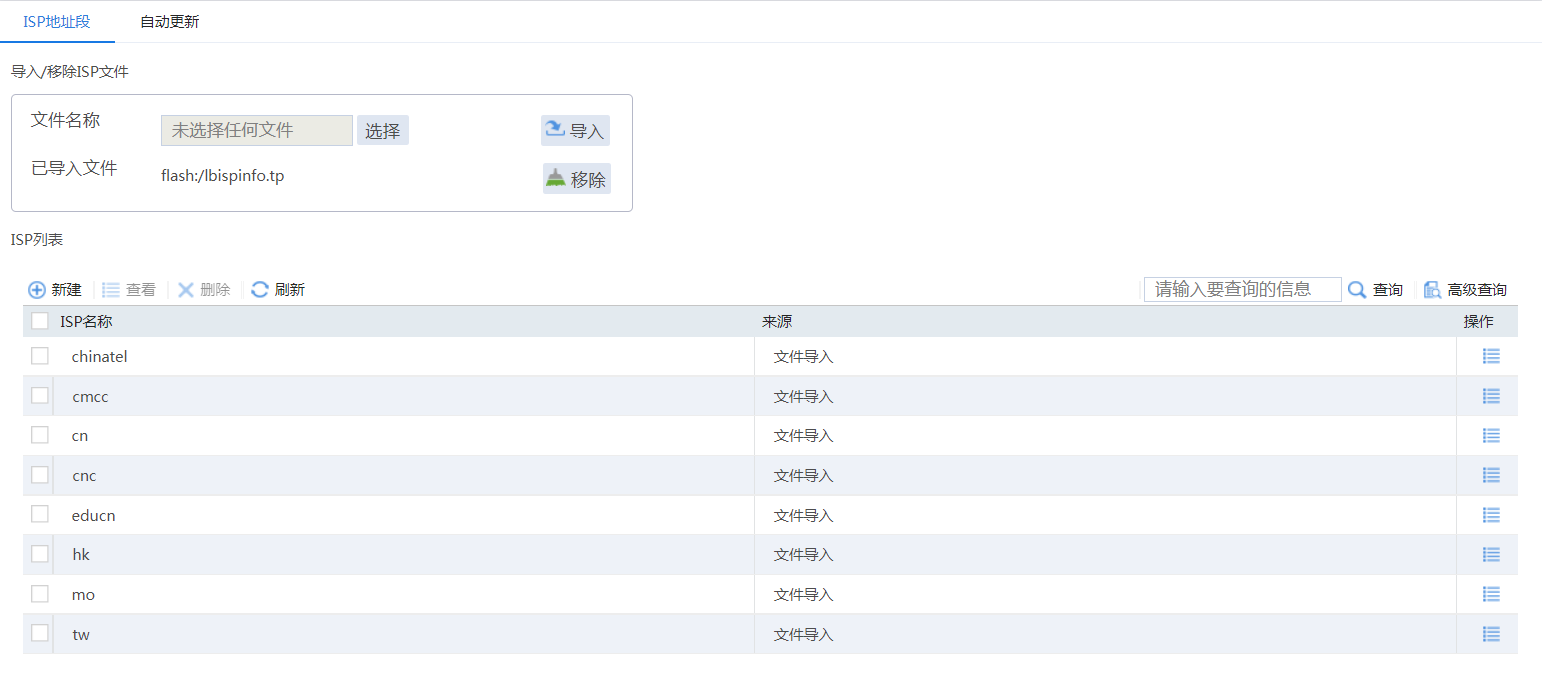Click the 导入 import button
Image resolution: width=1542 pixels, height=678 pixels.
pos(575,130)
